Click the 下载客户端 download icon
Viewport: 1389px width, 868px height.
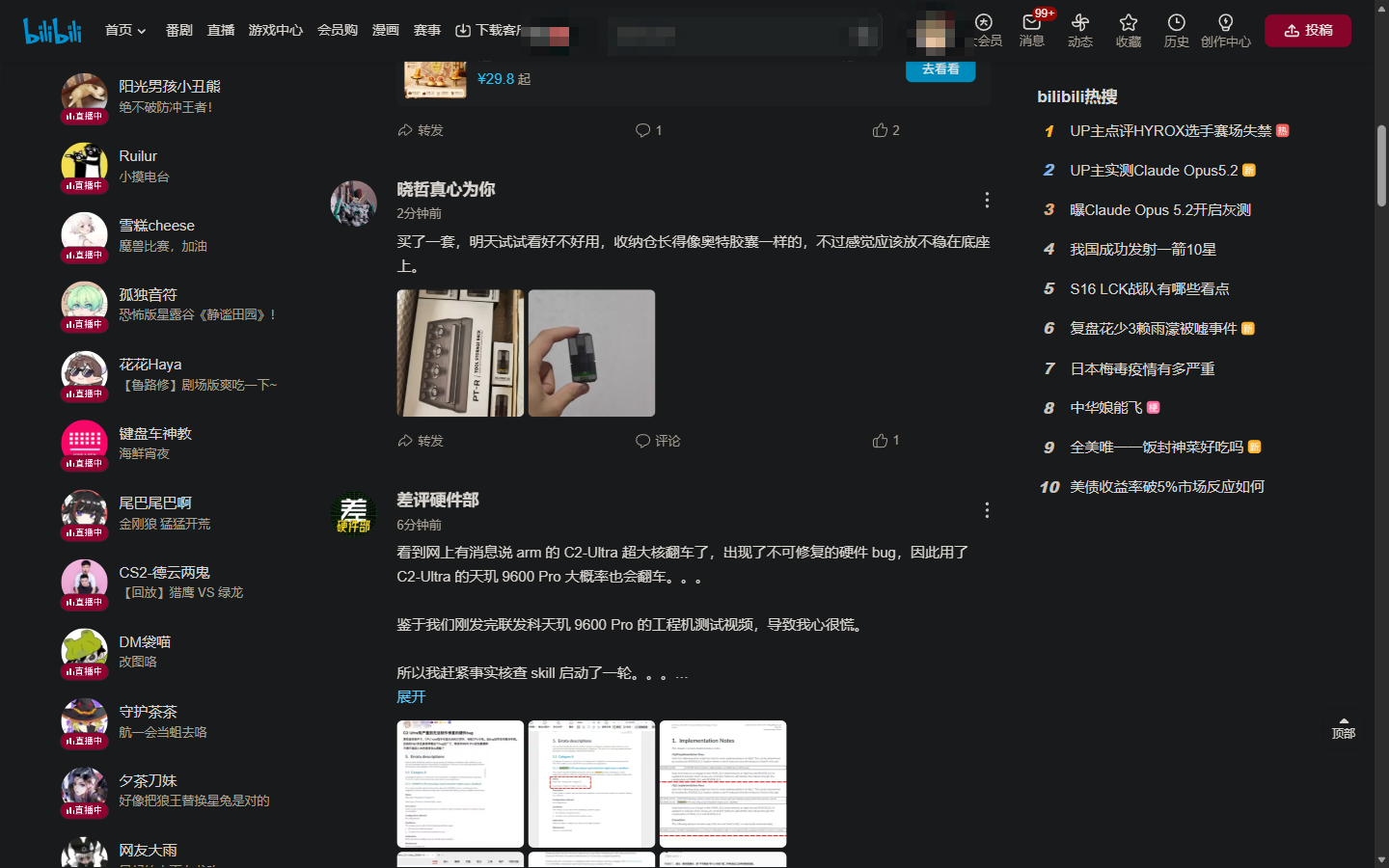tap(463, 31)
